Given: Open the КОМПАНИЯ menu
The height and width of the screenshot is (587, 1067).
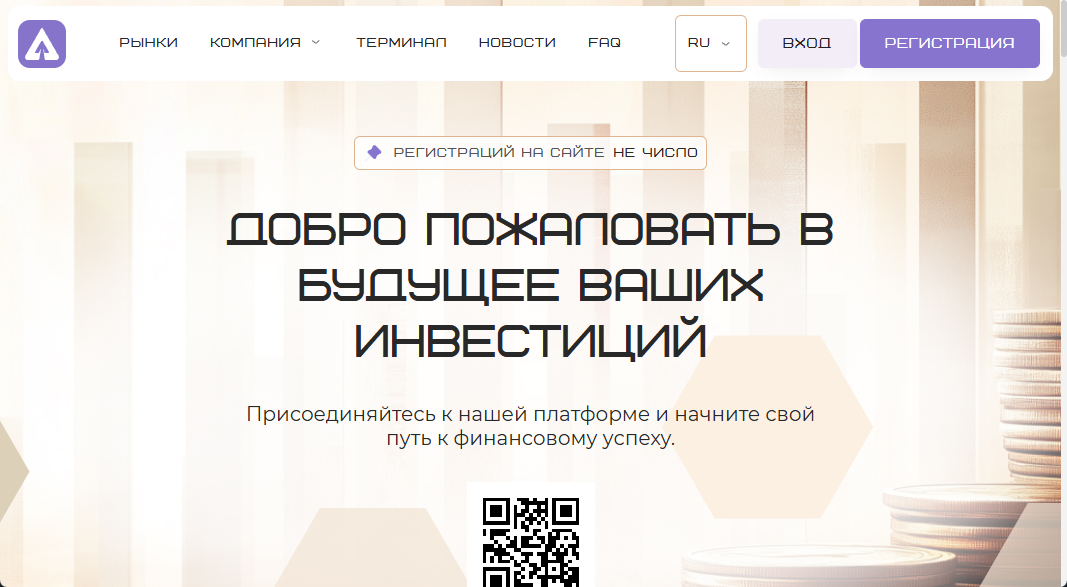Looking at the screenshot, I should (x=255, y=43).
